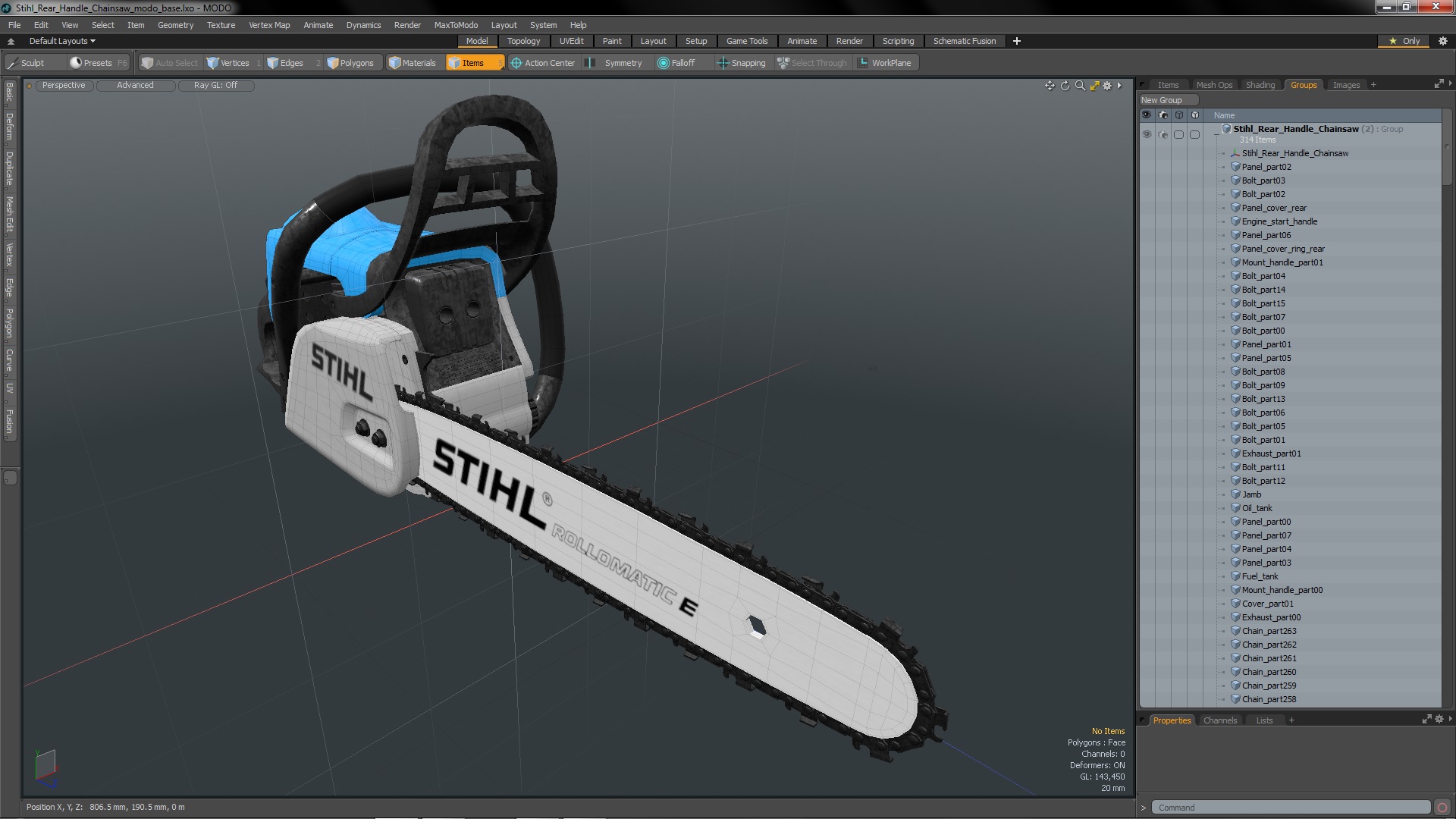Screen dimensions: 1456x819
Task: Switch to the Channels tab
Action: click(1219, 720)
